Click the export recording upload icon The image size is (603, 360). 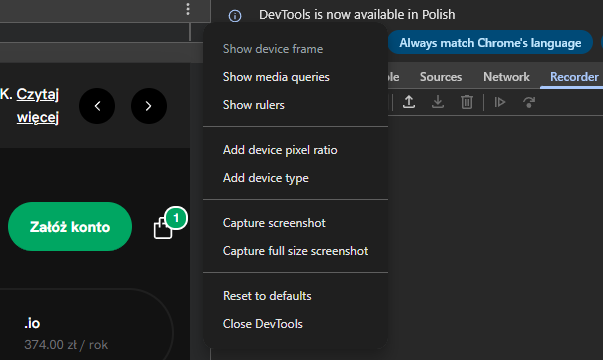click(x=409, y=102)
